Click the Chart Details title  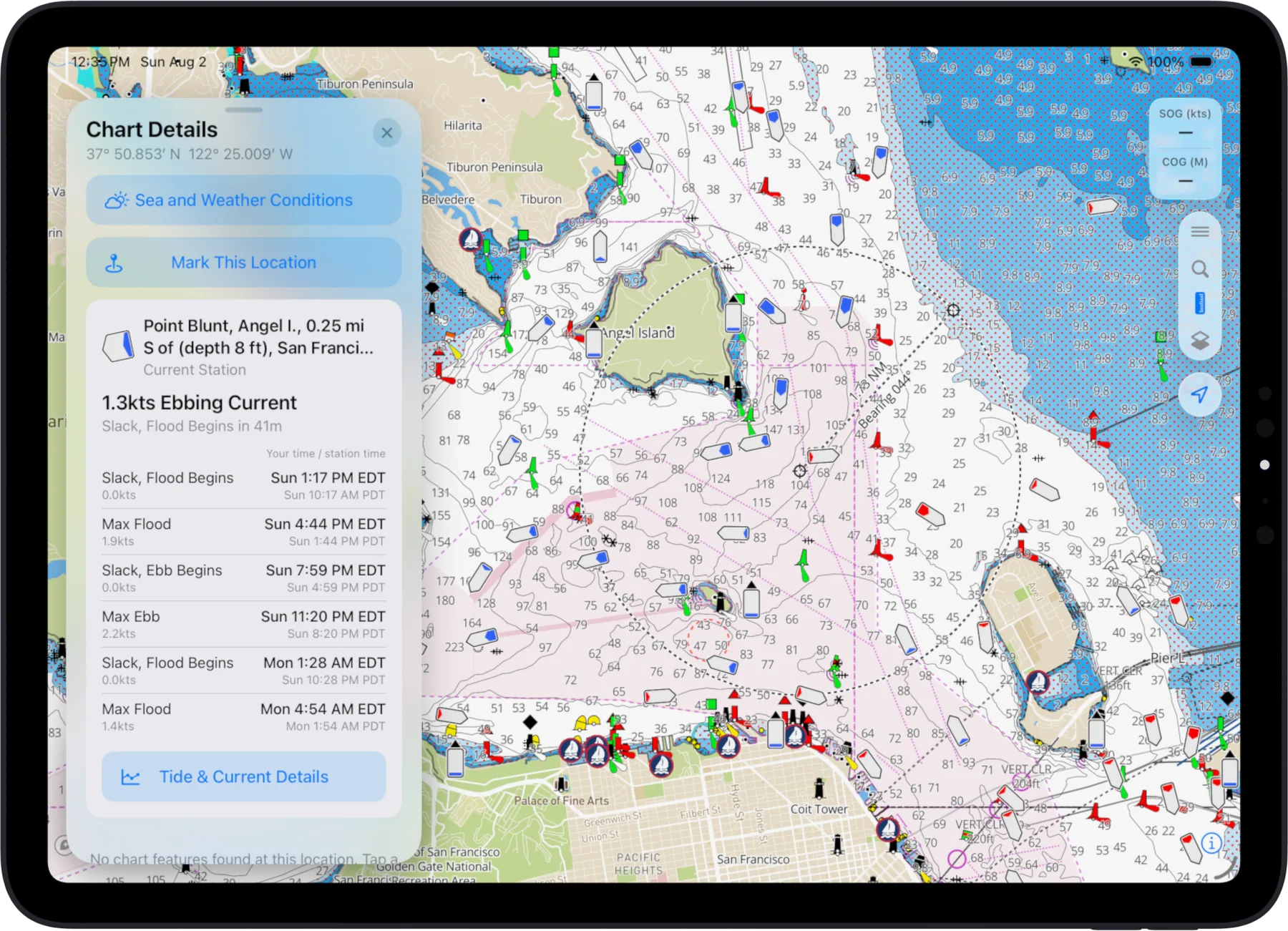tap(152, 130)
